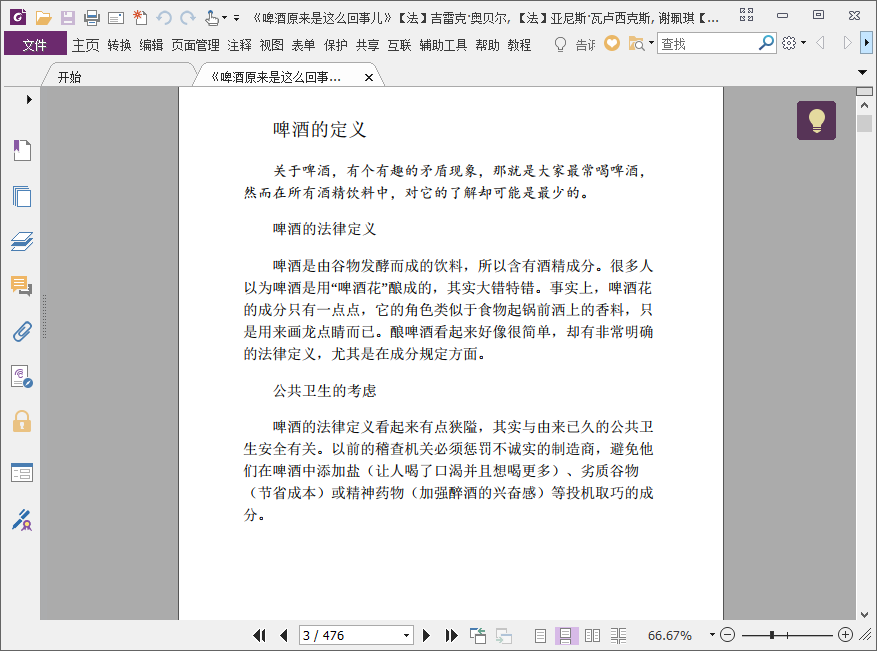Open advanced folder search icon
Screen dimensions: 877x651
636,44
